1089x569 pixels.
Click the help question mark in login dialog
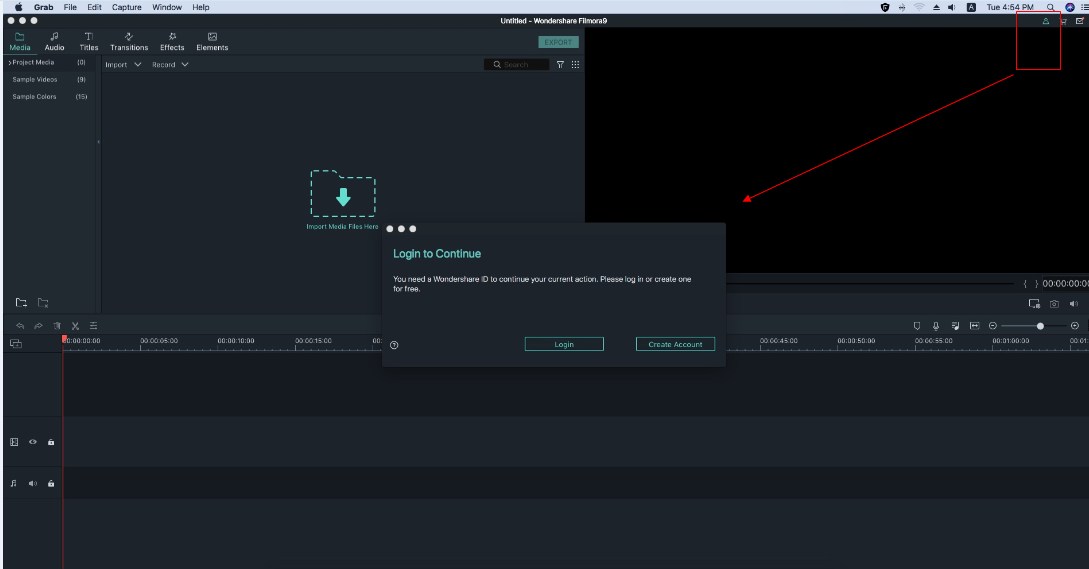[x=394, y=345]
